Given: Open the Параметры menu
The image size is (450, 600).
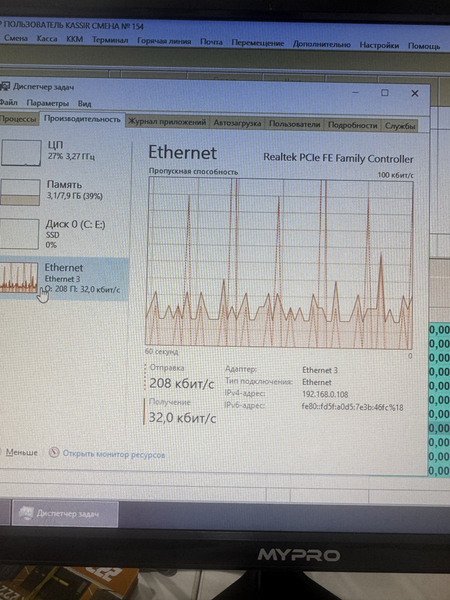Looking at the screenshot, I should pyautogui.click(x=47, y=103).
